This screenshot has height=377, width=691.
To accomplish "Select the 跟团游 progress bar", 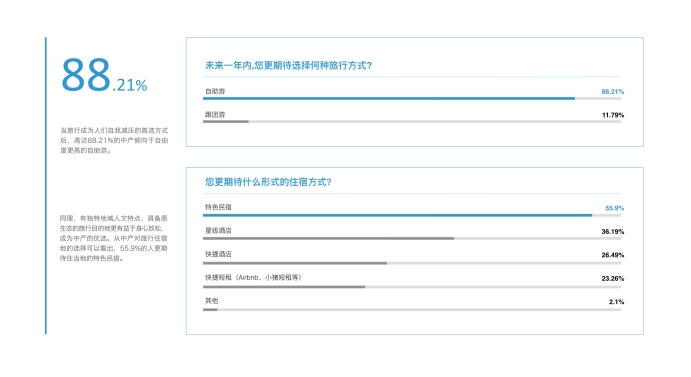I will pyautogui.click(x=412, y=121).
